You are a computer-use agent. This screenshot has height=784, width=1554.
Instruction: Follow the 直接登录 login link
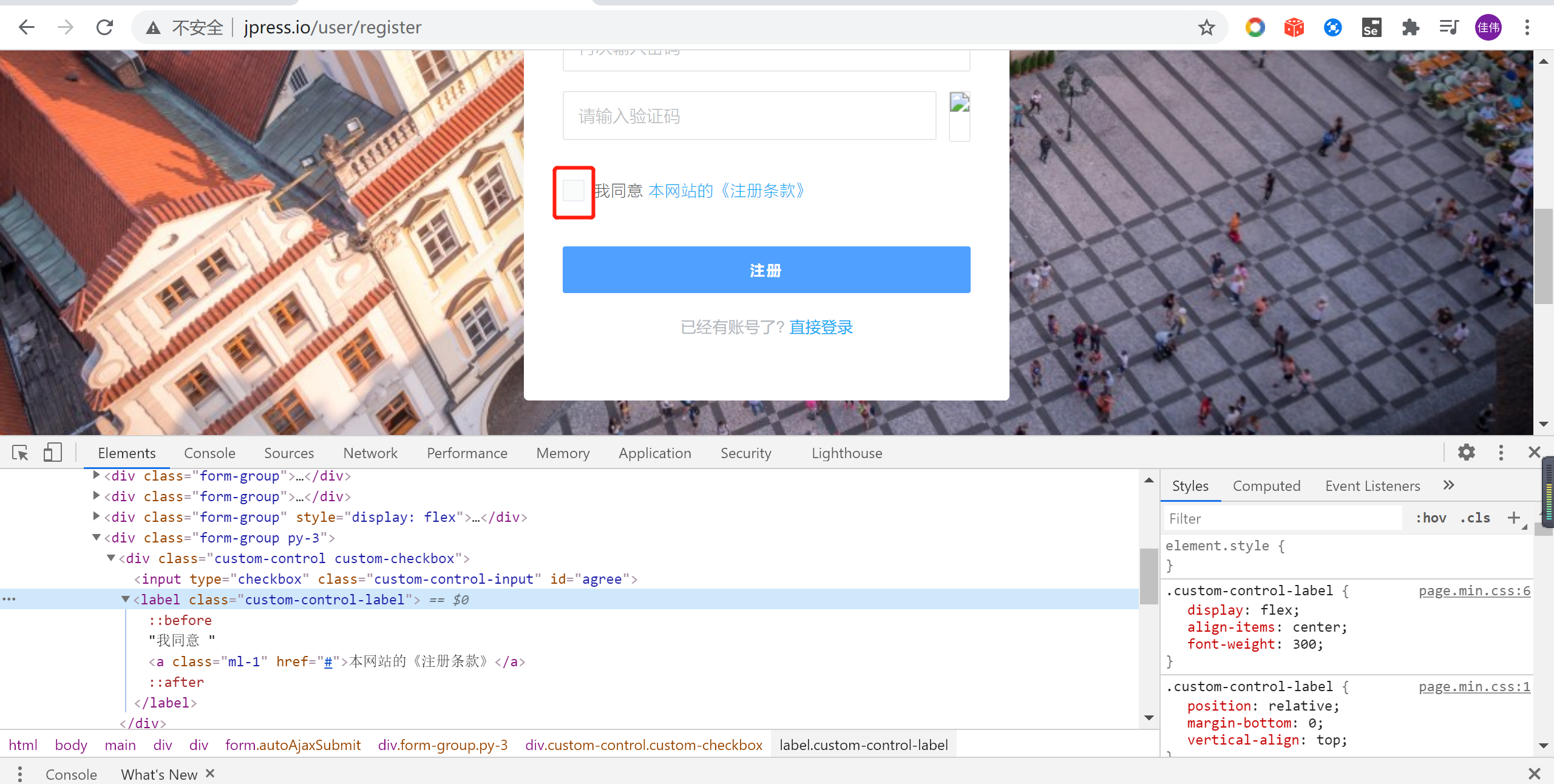point(821,328)
